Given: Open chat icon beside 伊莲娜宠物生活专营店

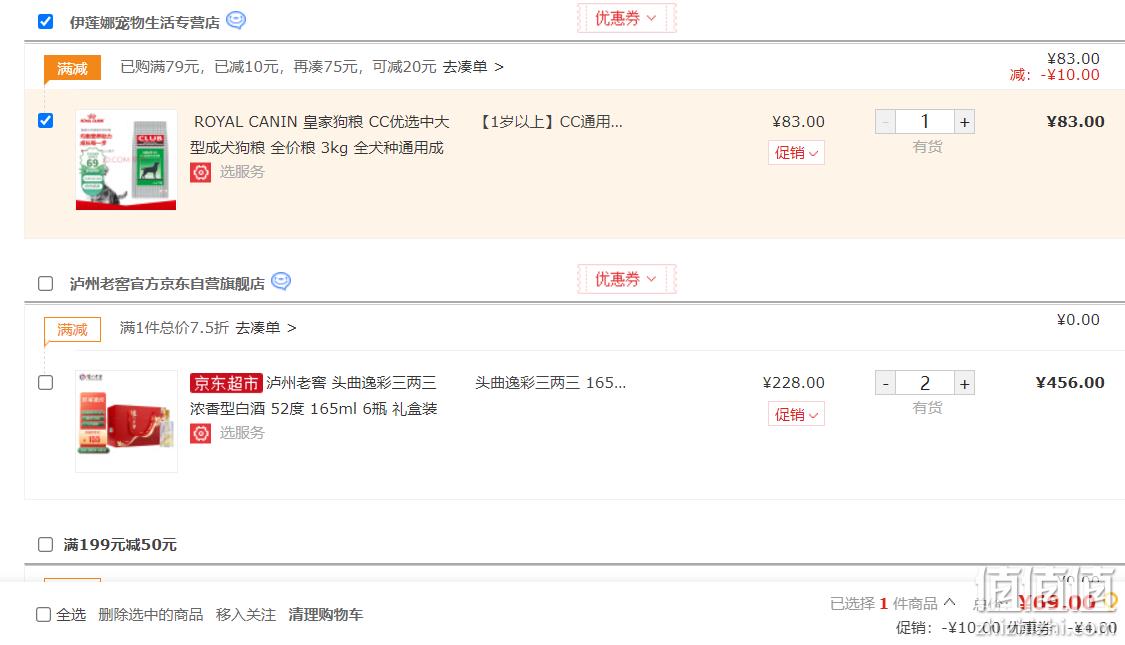Looking at the screenshot, I should tap(236, 20).
